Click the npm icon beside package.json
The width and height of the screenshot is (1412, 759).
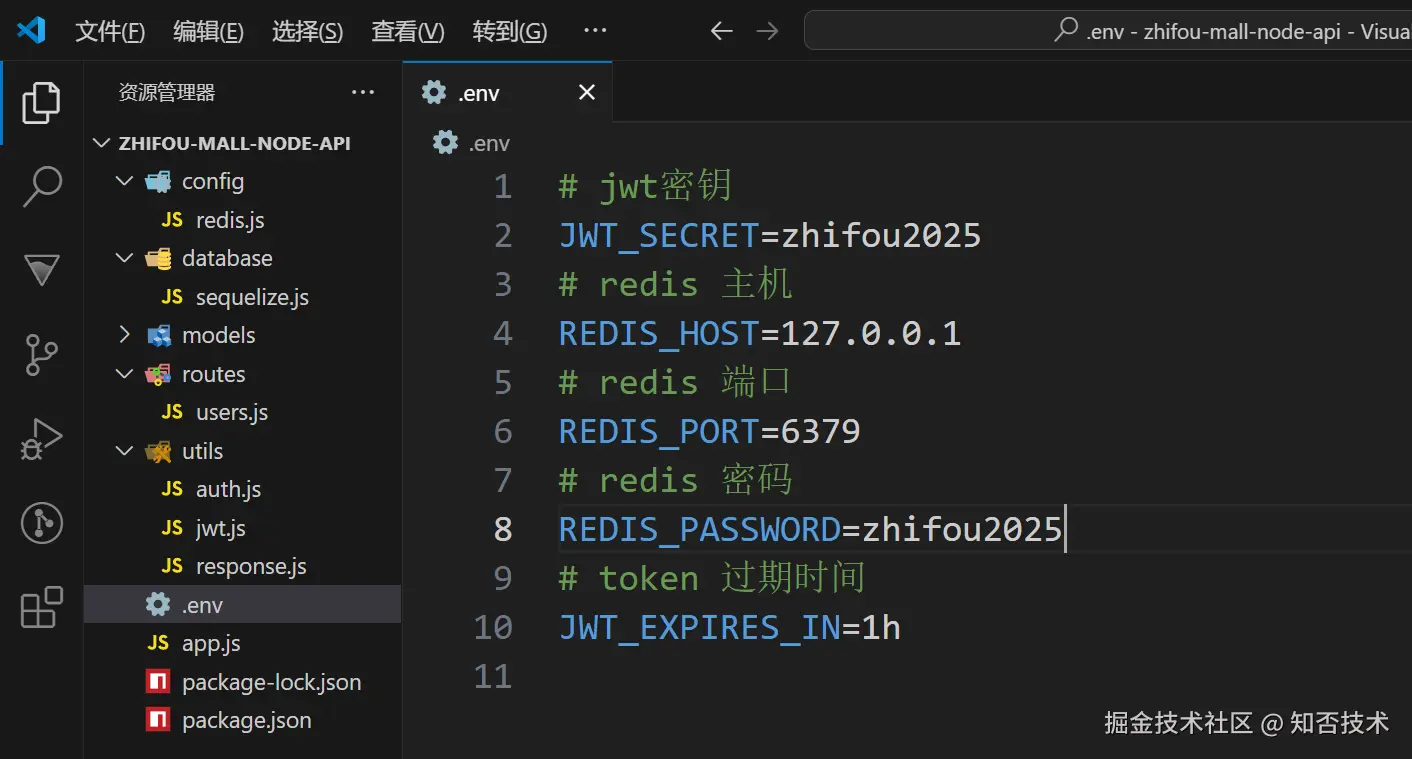point(158,720)
